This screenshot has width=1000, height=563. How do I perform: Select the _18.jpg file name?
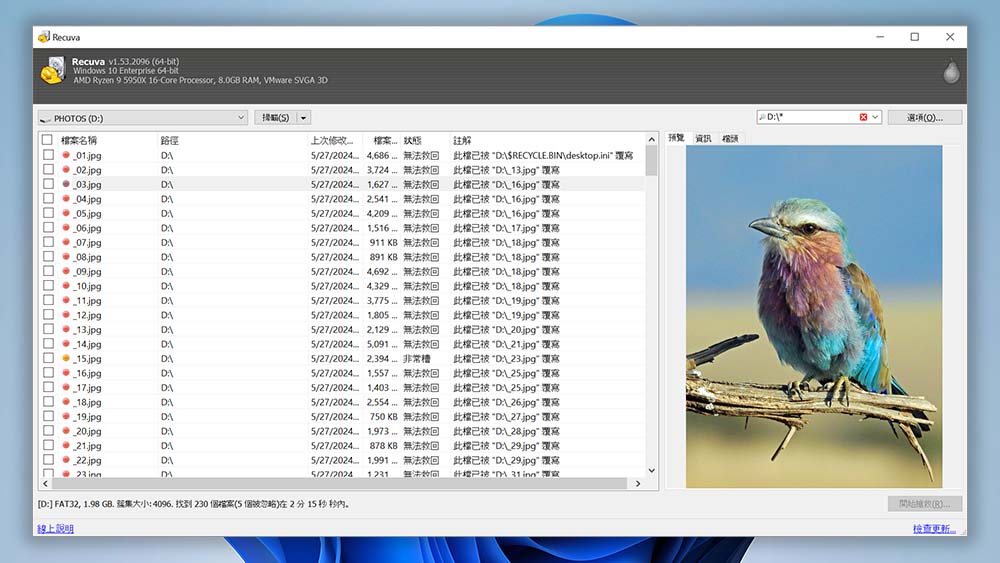87,402
